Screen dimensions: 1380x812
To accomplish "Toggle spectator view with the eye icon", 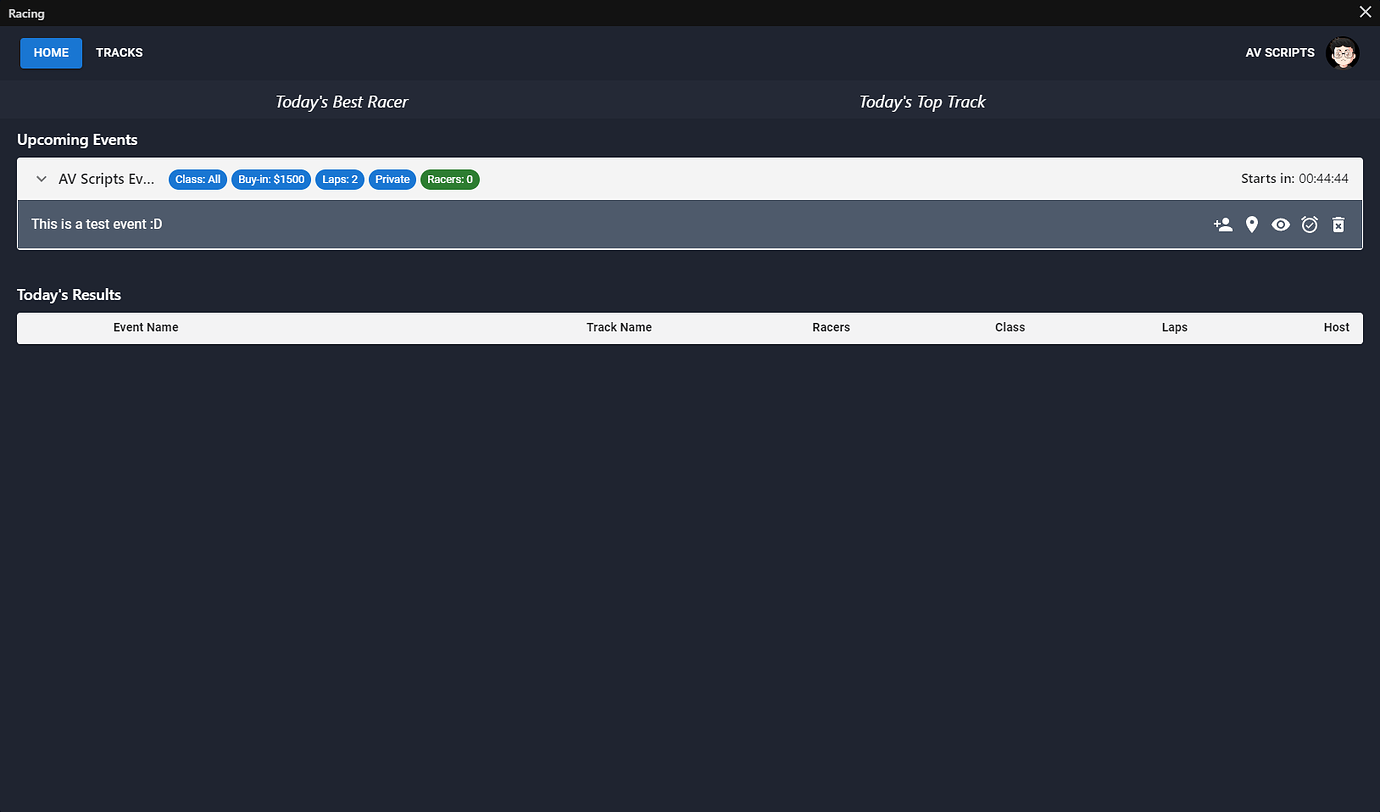I will 1280,224.
